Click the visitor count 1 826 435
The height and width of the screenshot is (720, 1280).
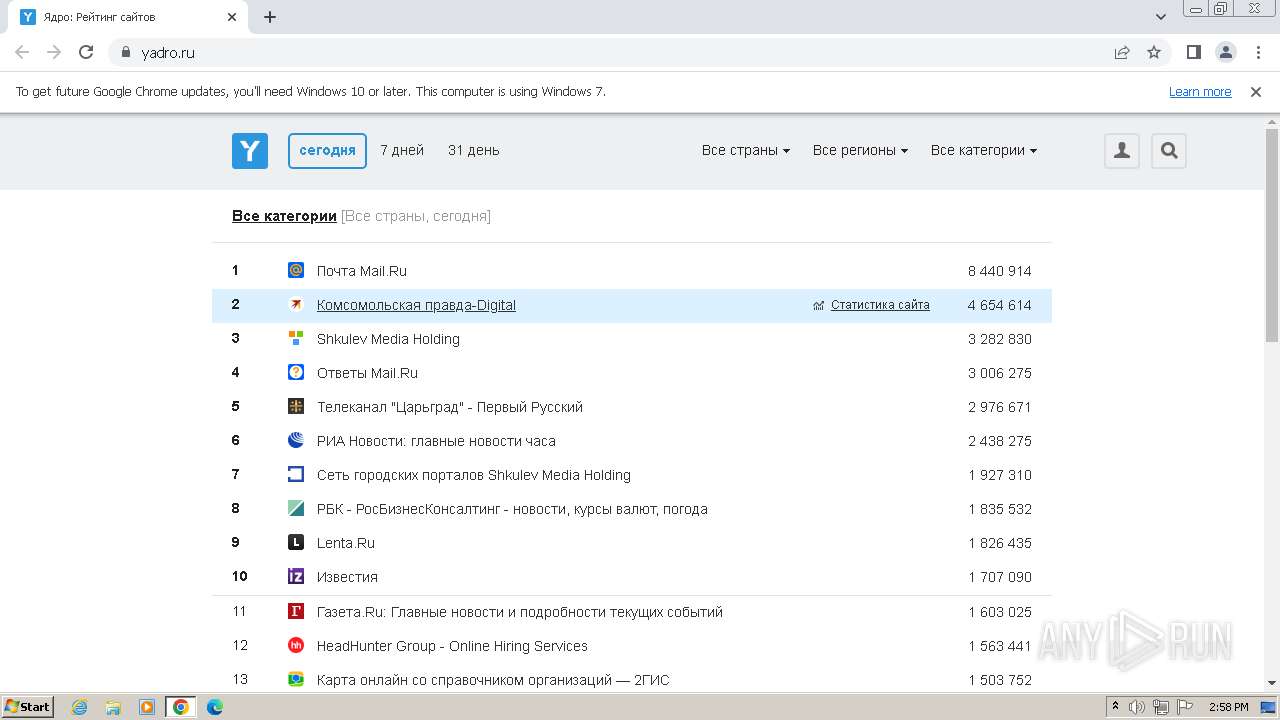1000,543
